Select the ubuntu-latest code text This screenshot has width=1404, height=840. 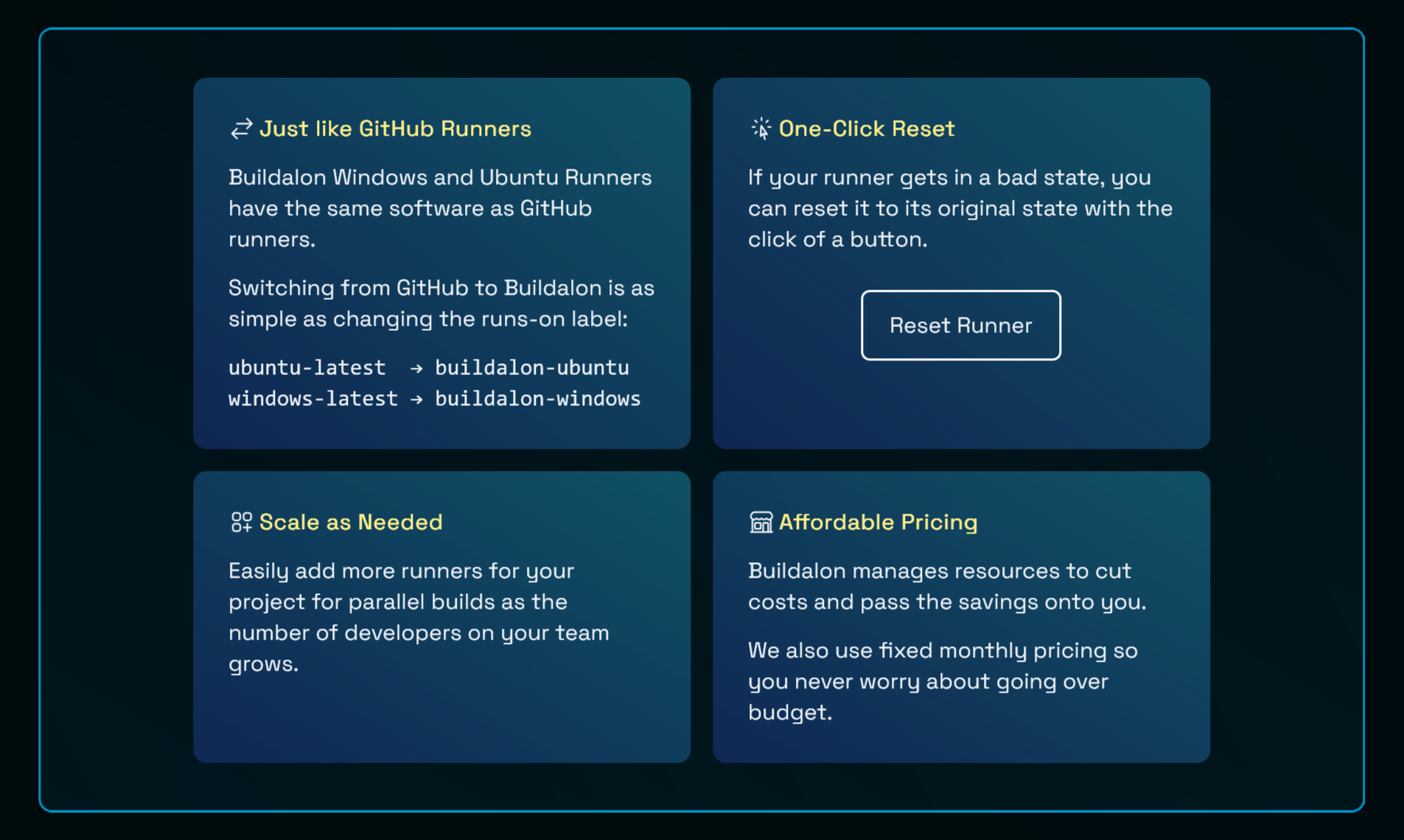tap(307, 367)
